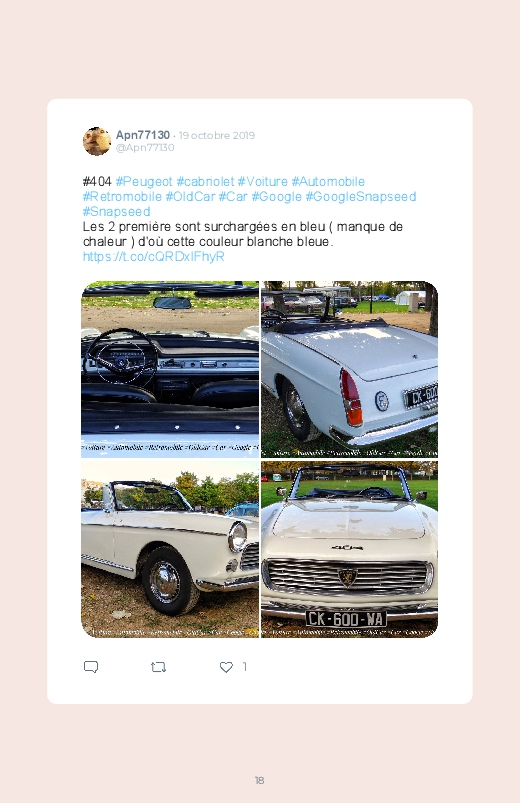Open the Apn77130 profile avatar

[97, 141]
